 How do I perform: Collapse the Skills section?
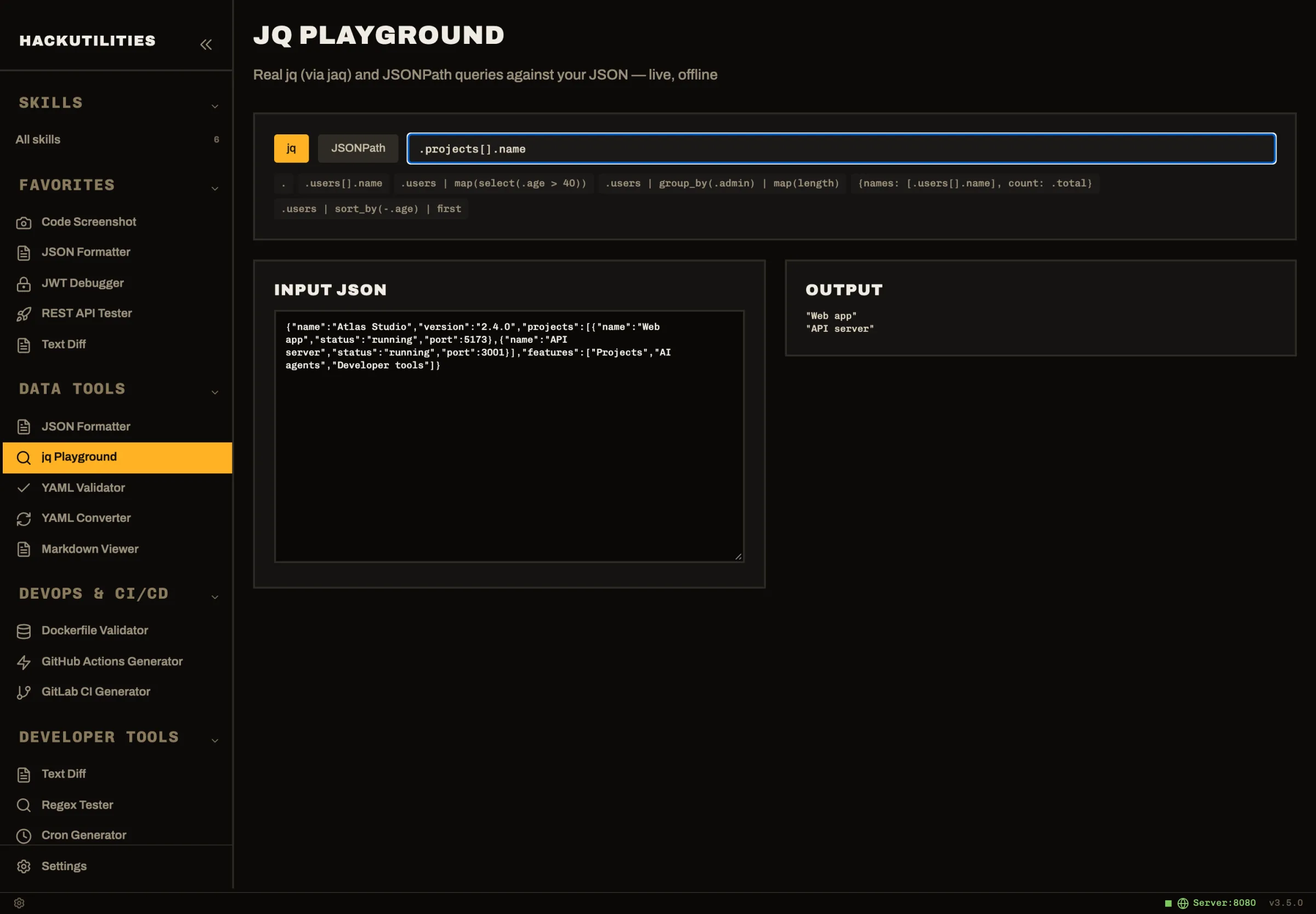(215, 106)
